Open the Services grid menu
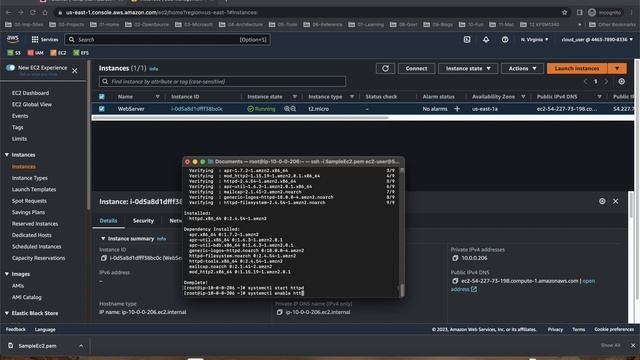 (x=45, y=40)
